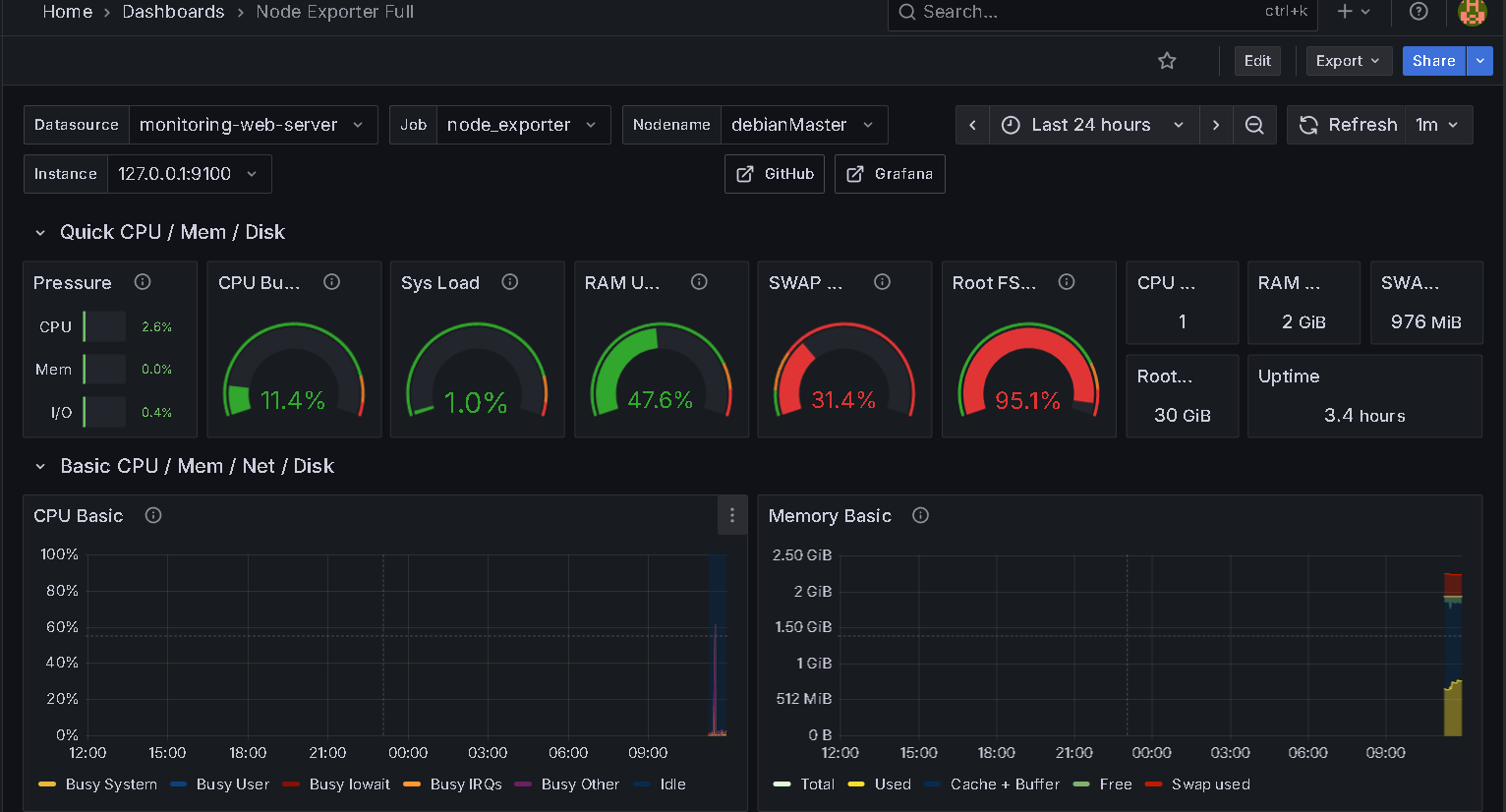Toggle Cache + Buffer legend series

pos(1004,784)
